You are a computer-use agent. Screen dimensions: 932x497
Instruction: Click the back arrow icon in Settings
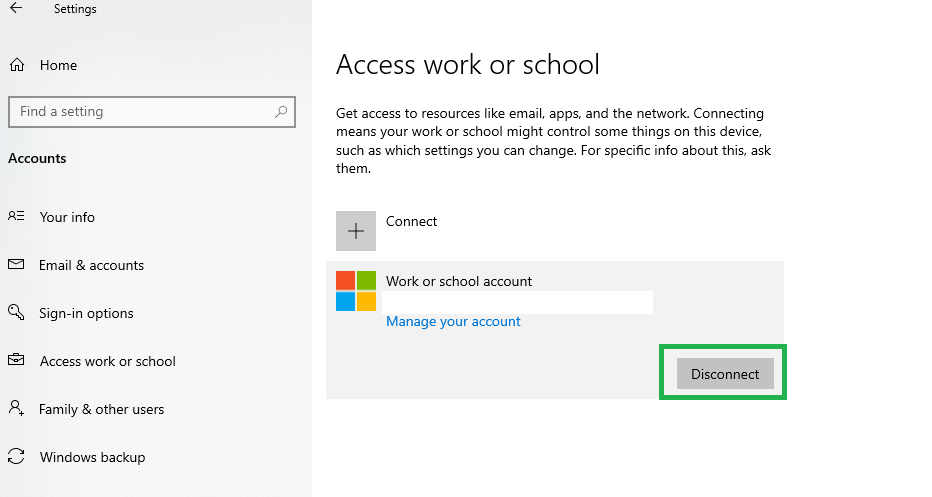tap(16, 8)
